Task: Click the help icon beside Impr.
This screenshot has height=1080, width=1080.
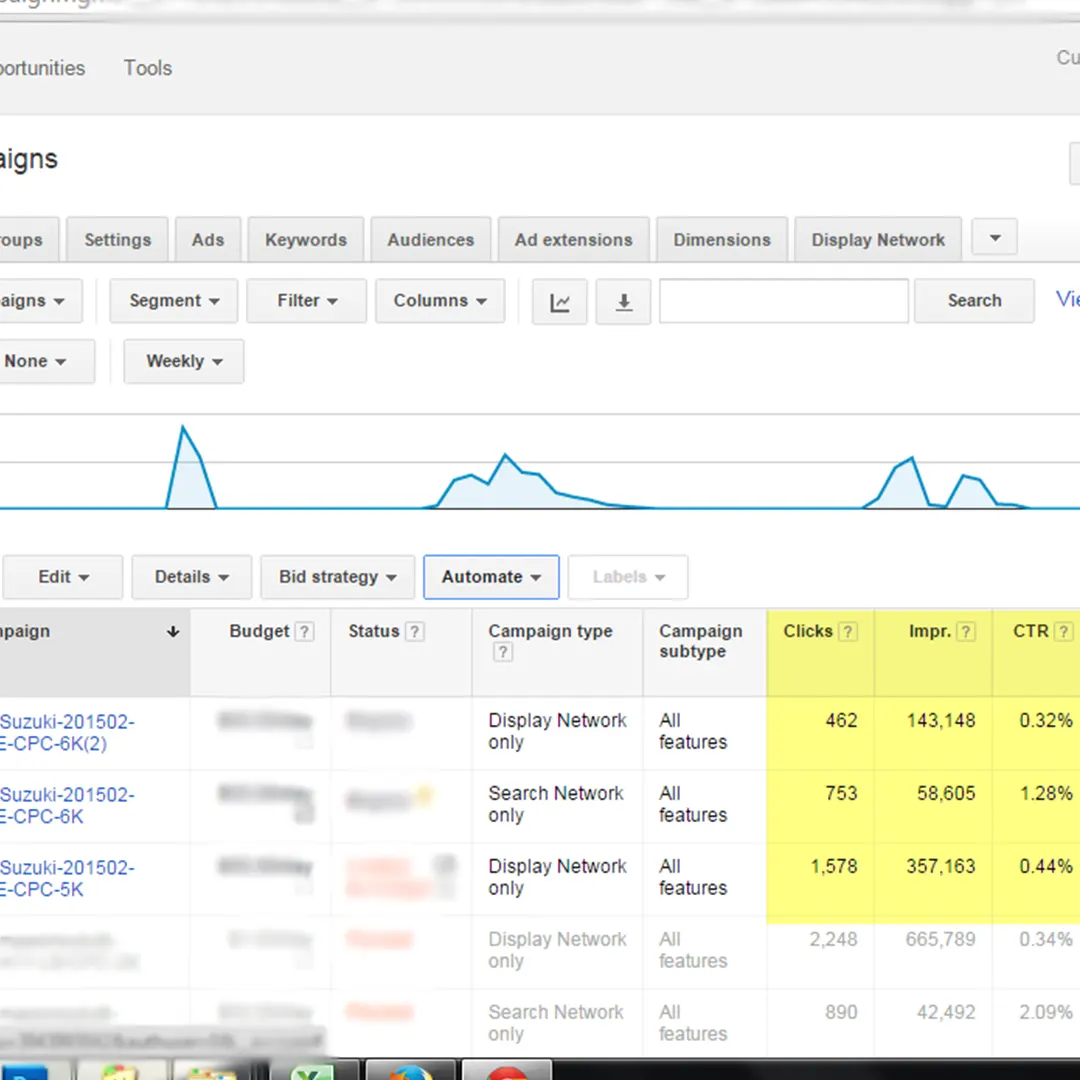Action: click(x=966, y=632)
